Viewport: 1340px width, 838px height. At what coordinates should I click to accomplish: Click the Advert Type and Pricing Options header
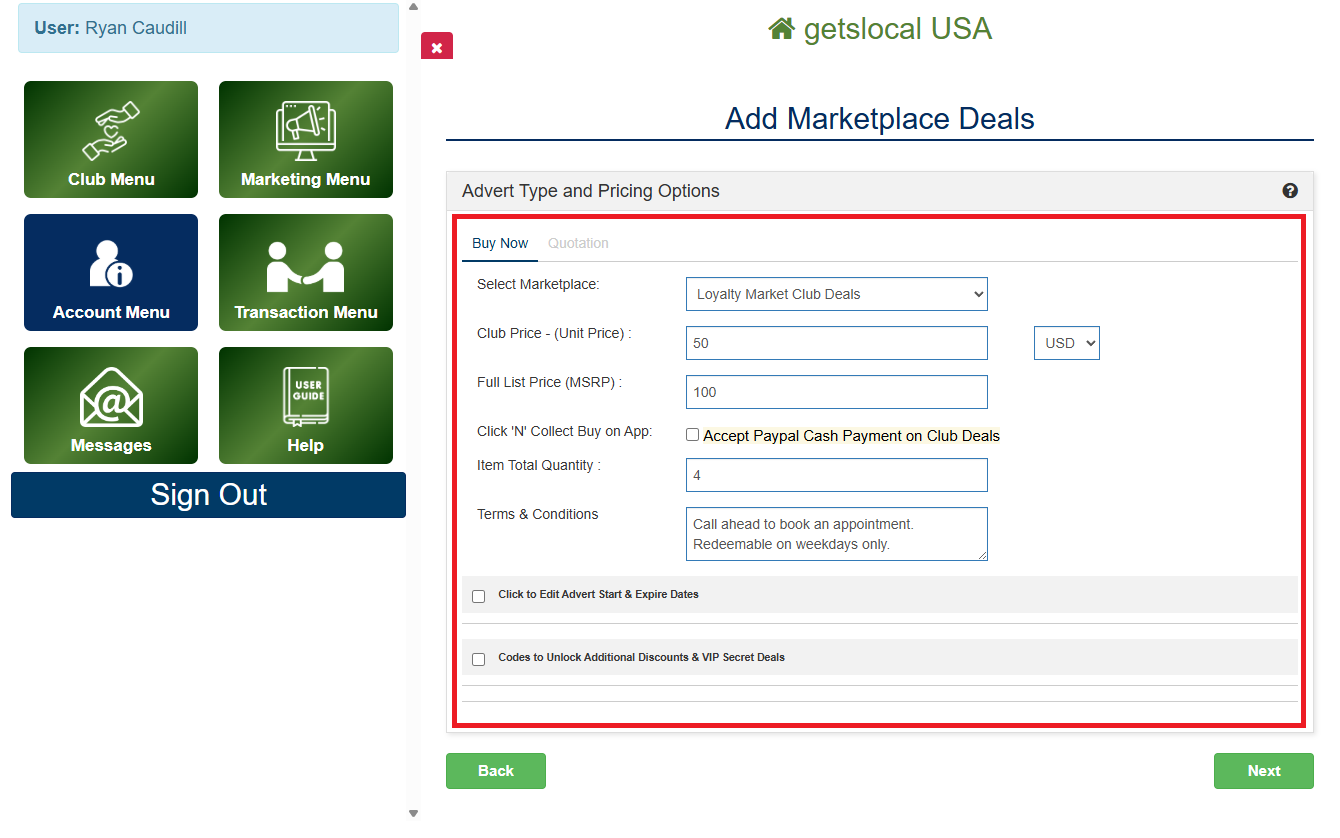pyautogui.click(x=880, y=191)
